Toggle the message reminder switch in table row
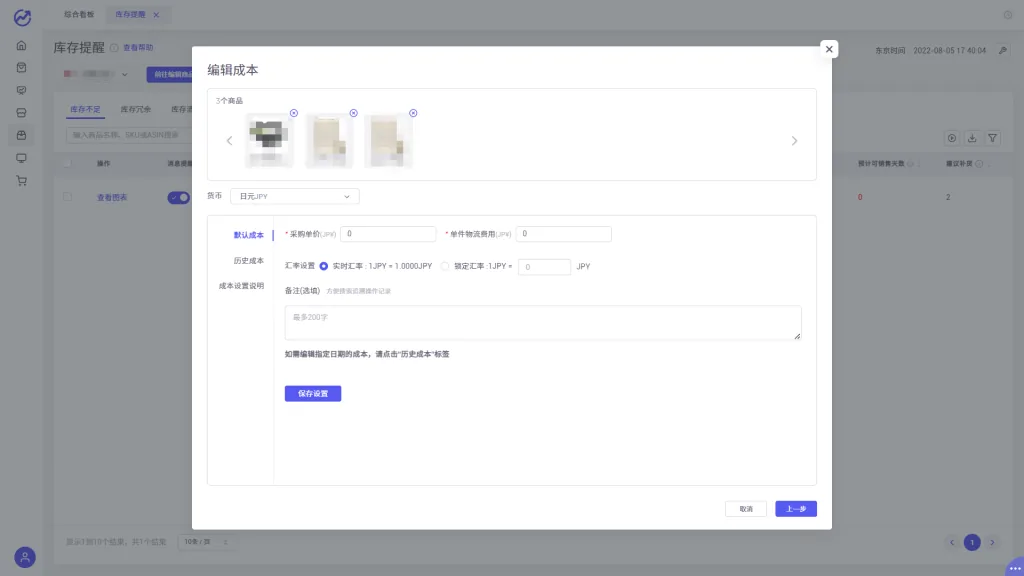This screenshot has height=576, width=1024. pyautogui.click(x=178, y=197)
